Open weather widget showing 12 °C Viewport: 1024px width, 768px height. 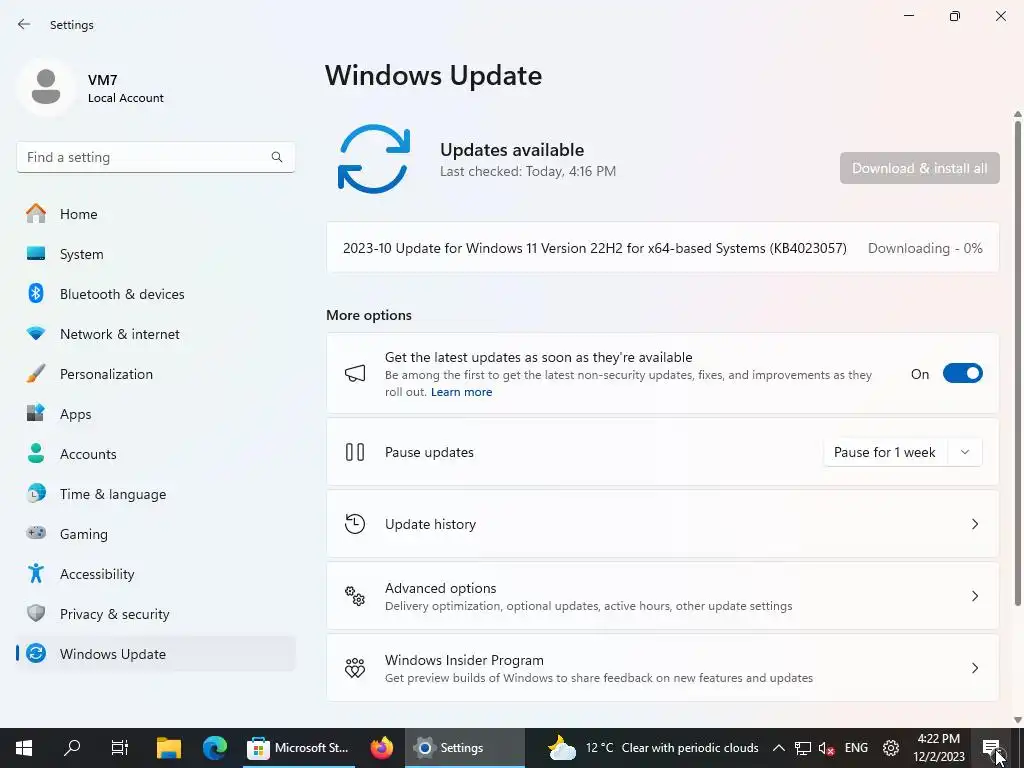(653, 748)
